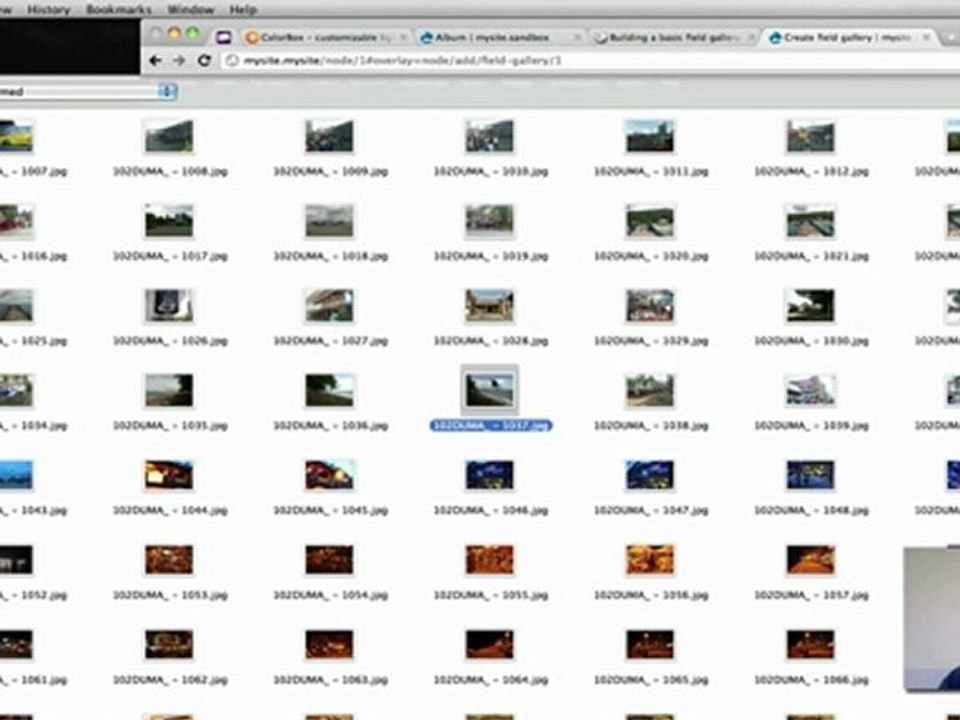Close the ColorBox browser tab
Screen dimensions: 960x720
(403, 37)
